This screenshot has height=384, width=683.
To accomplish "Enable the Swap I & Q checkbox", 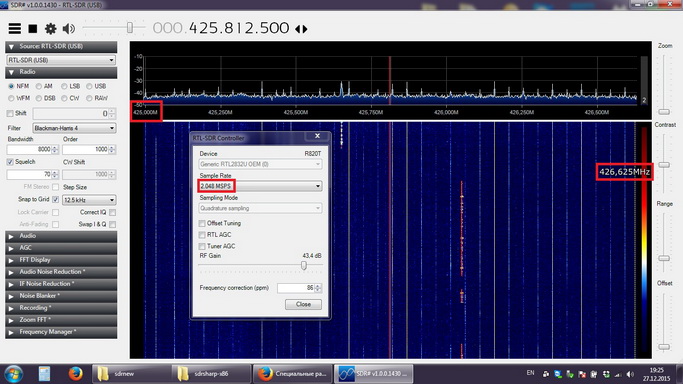I will click(112, 224).
